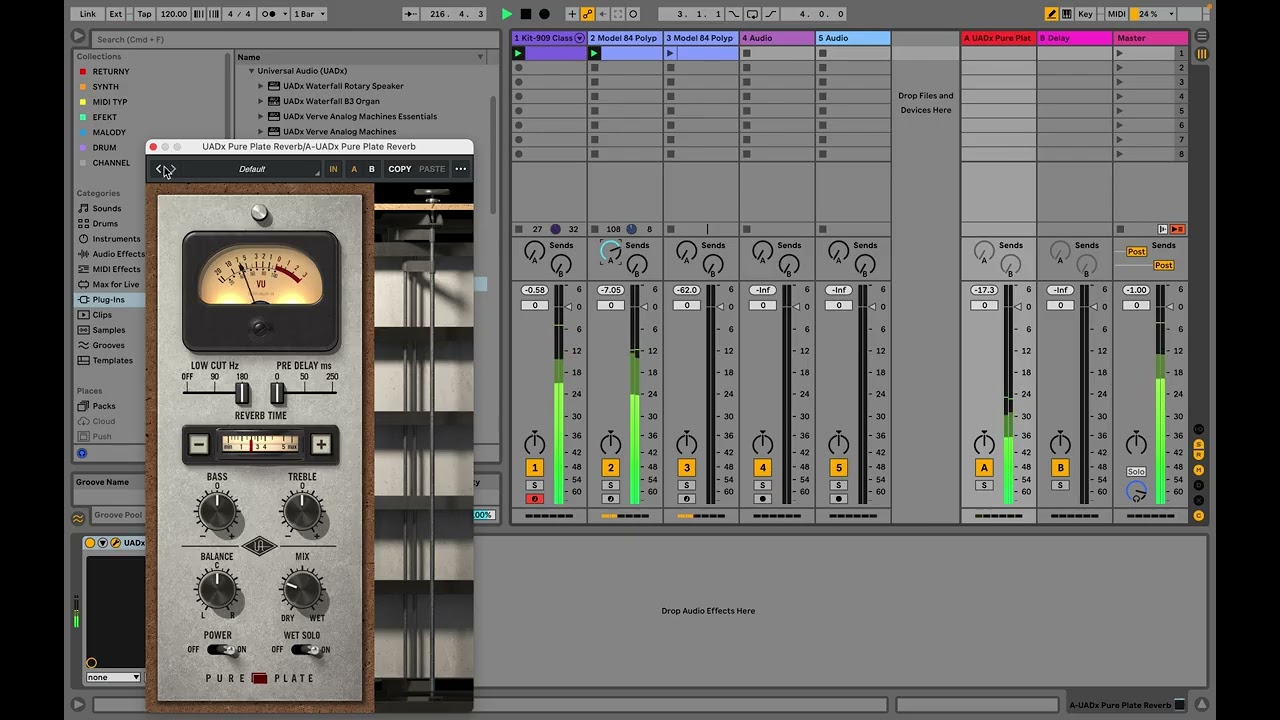Toggle the metronome button
The image size is (1280, 720).
point(268,14)
